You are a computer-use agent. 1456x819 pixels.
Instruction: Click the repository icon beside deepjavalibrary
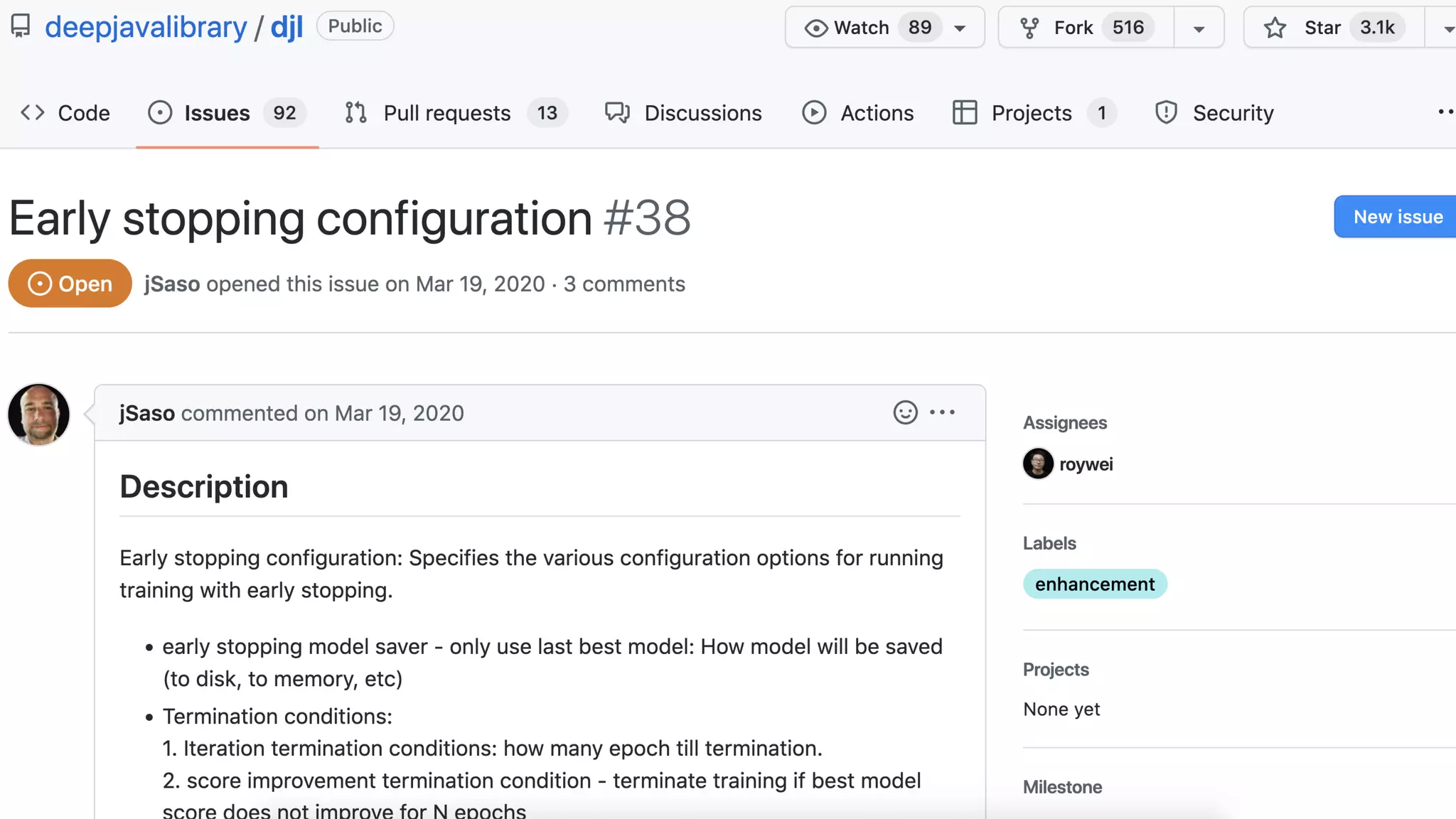[21, 26]
